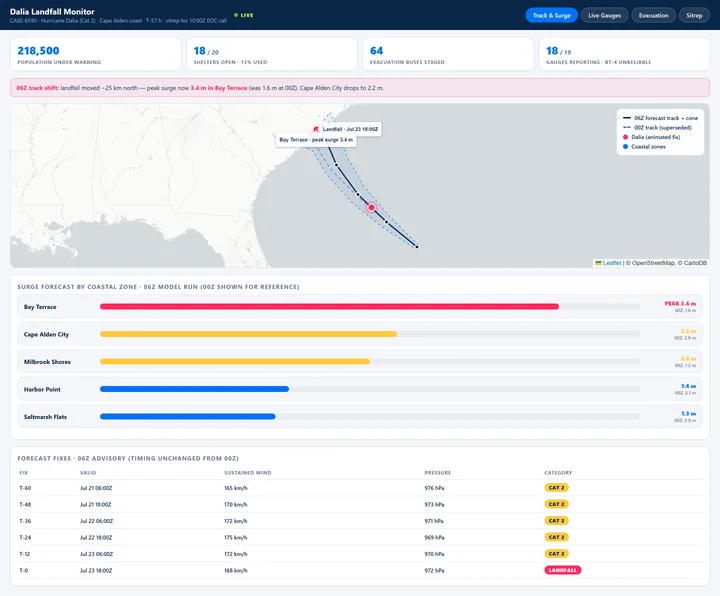Click the Cape Alden City surge bar
Image resolution: width=720 pixels, height=596 pixels.
(248, 334)
